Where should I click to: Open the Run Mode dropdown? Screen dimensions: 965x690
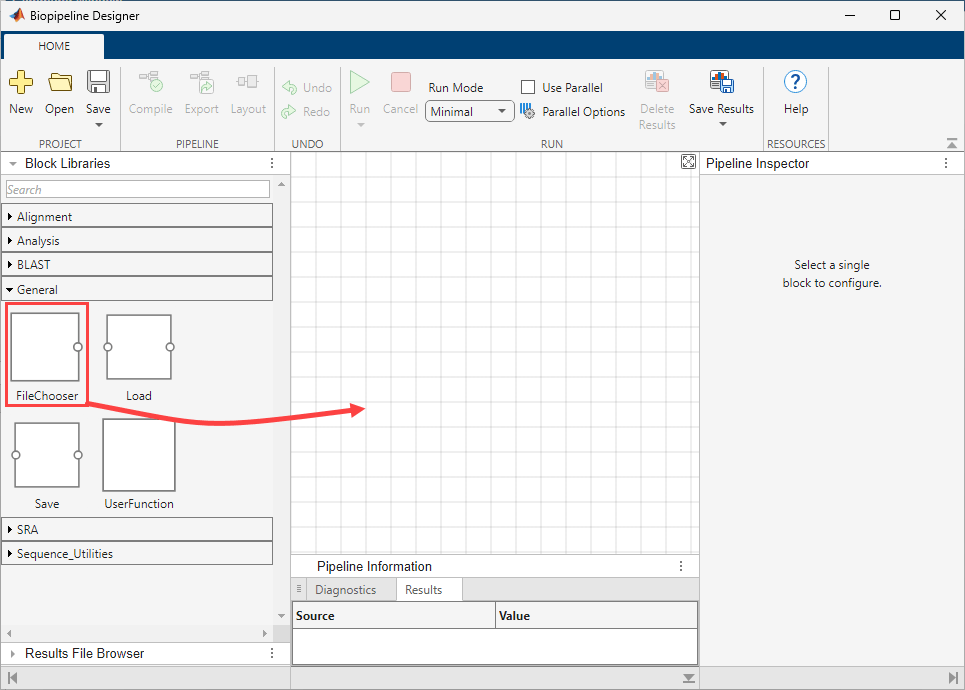tap(470, 112)
